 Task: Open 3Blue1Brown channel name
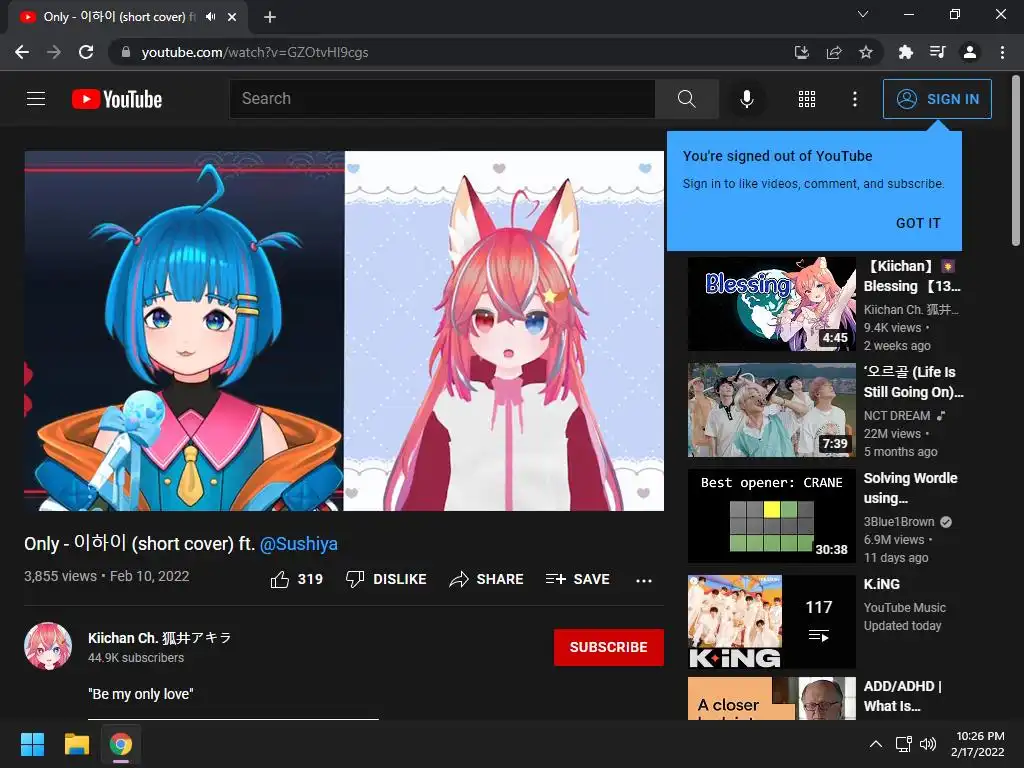pyautogui.click(x=899, y=522)
